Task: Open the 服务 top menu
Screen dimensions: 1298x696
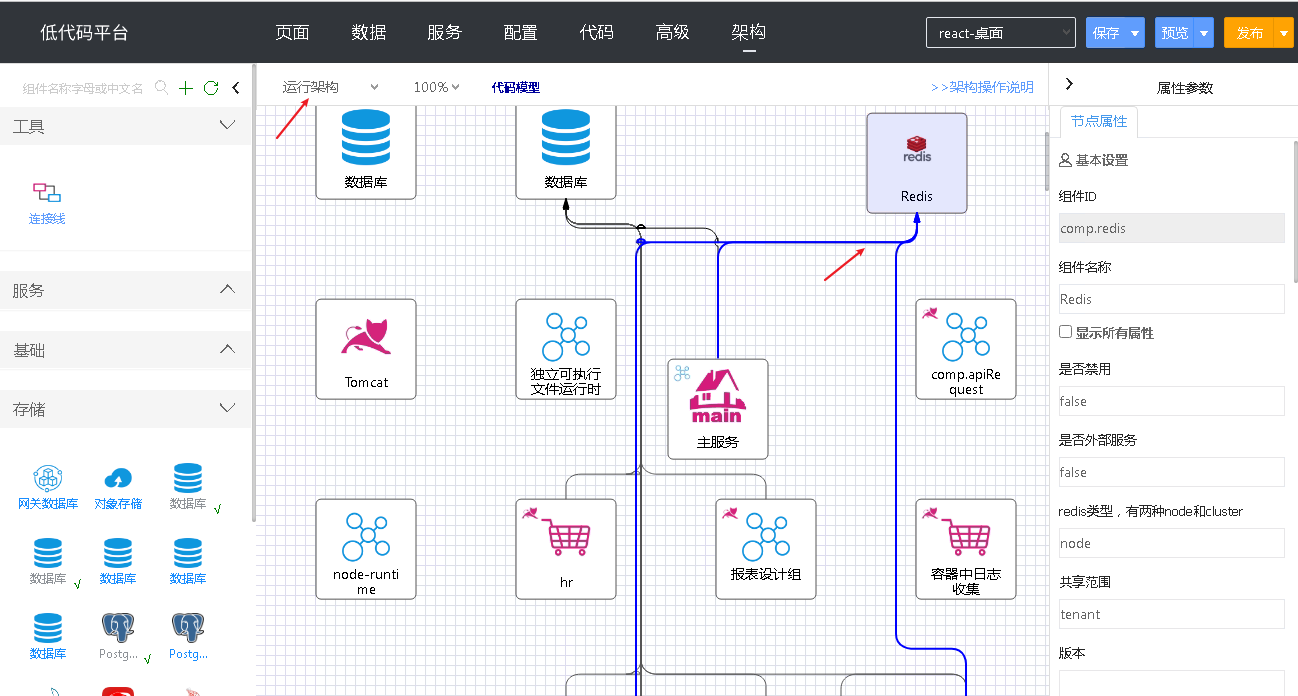Action: click(444, 32)
